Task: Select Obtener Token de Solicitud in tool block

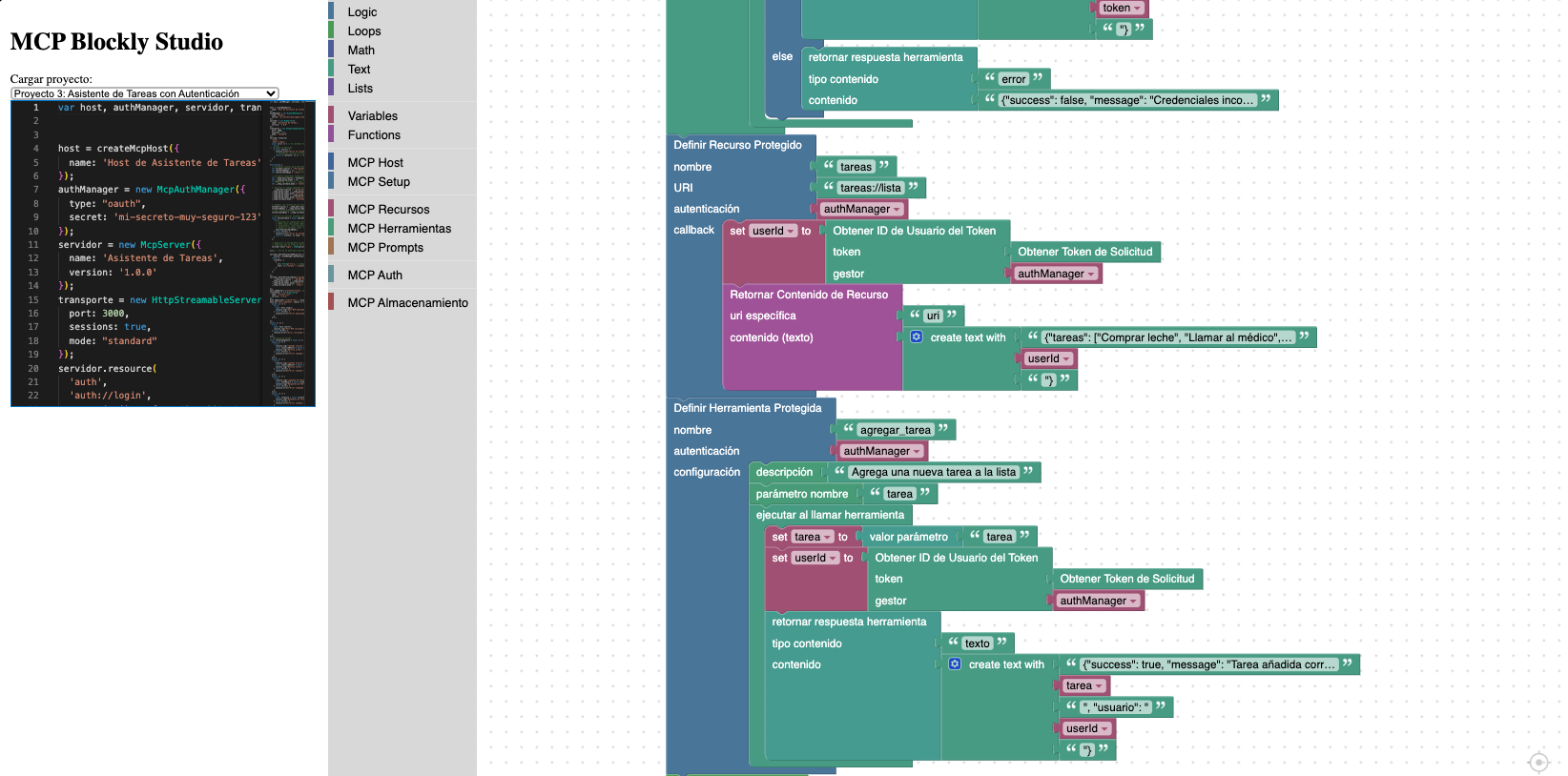Action: click(1126, 579)
